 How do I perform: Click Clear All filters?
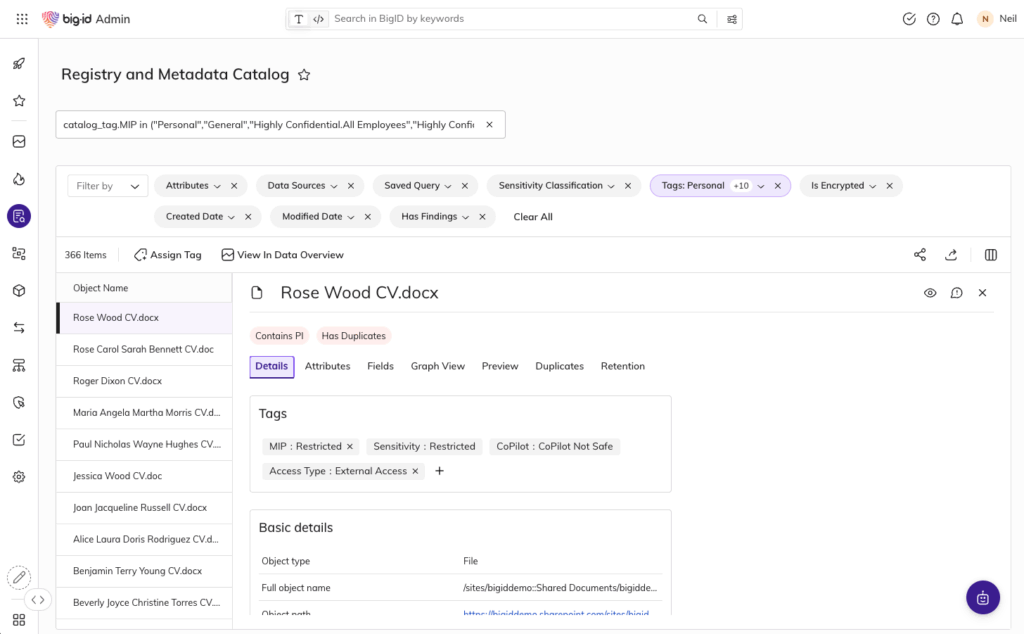[533, 217]
